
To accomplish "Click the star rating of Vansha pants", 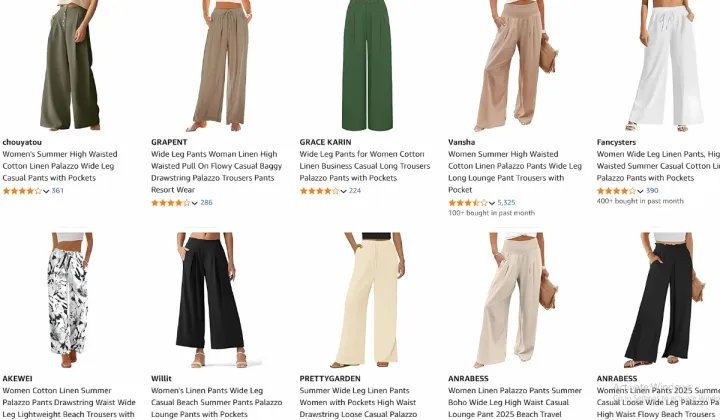I will click(x=468, y=203).
